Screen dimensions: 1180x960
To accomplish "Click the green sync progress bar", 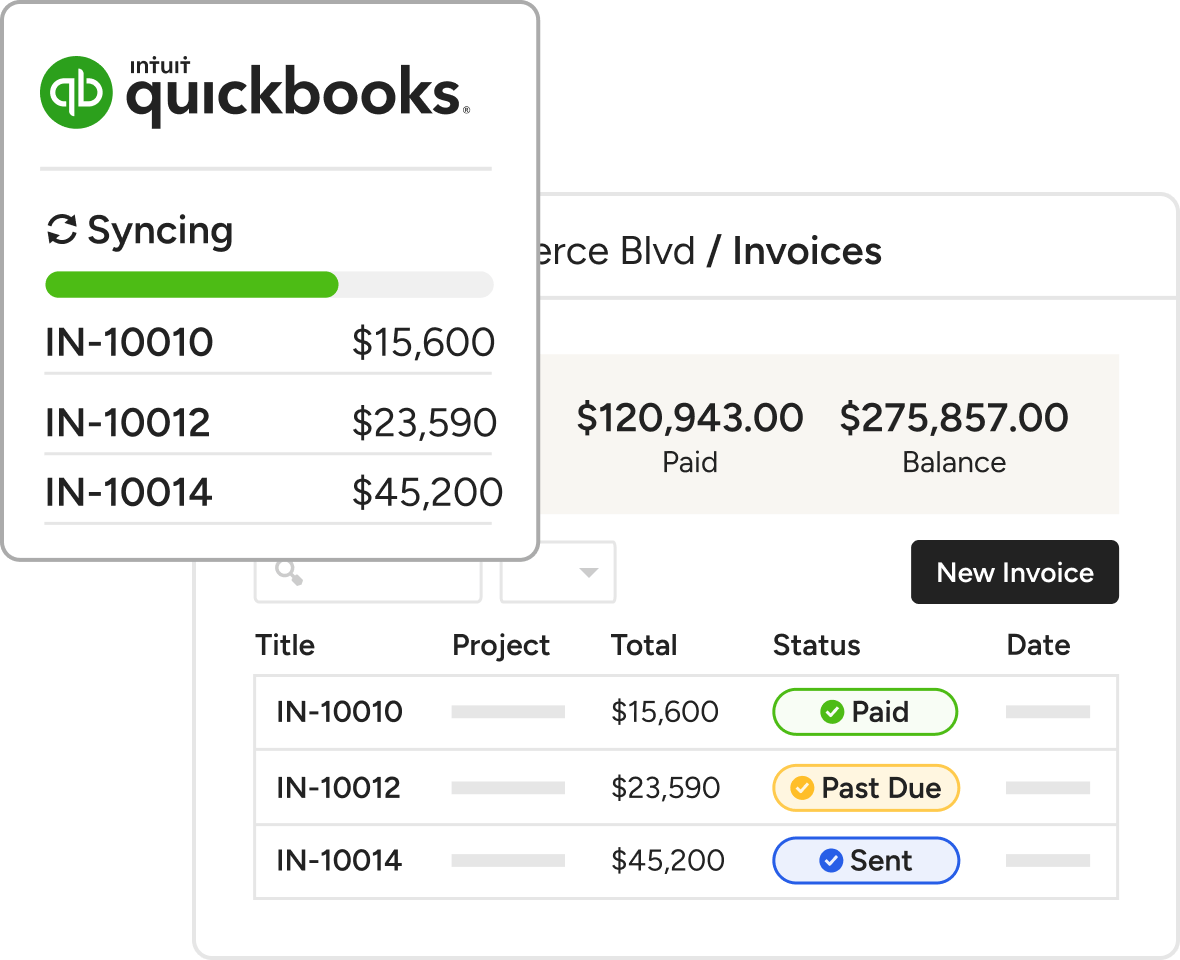I will tap(192, 284).
